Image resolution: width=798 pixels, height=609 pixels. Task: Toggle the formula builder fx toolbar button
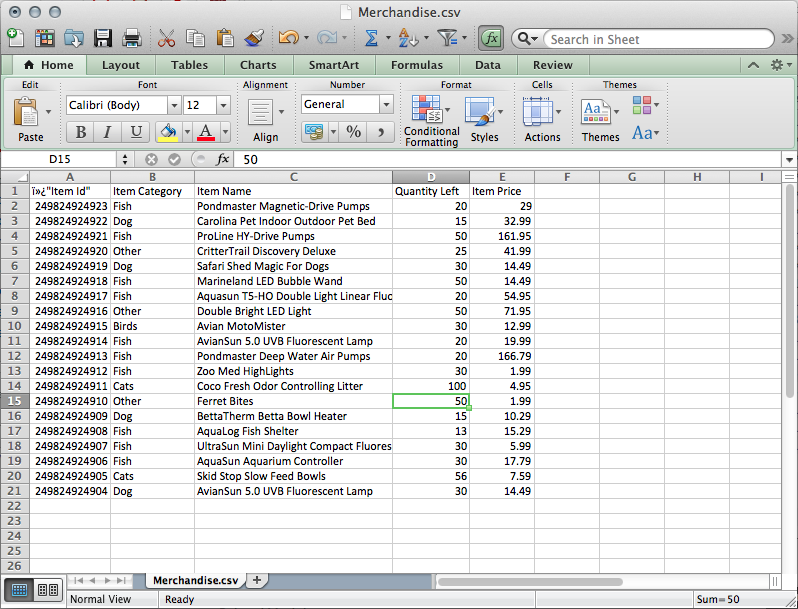tap(491, 38)
